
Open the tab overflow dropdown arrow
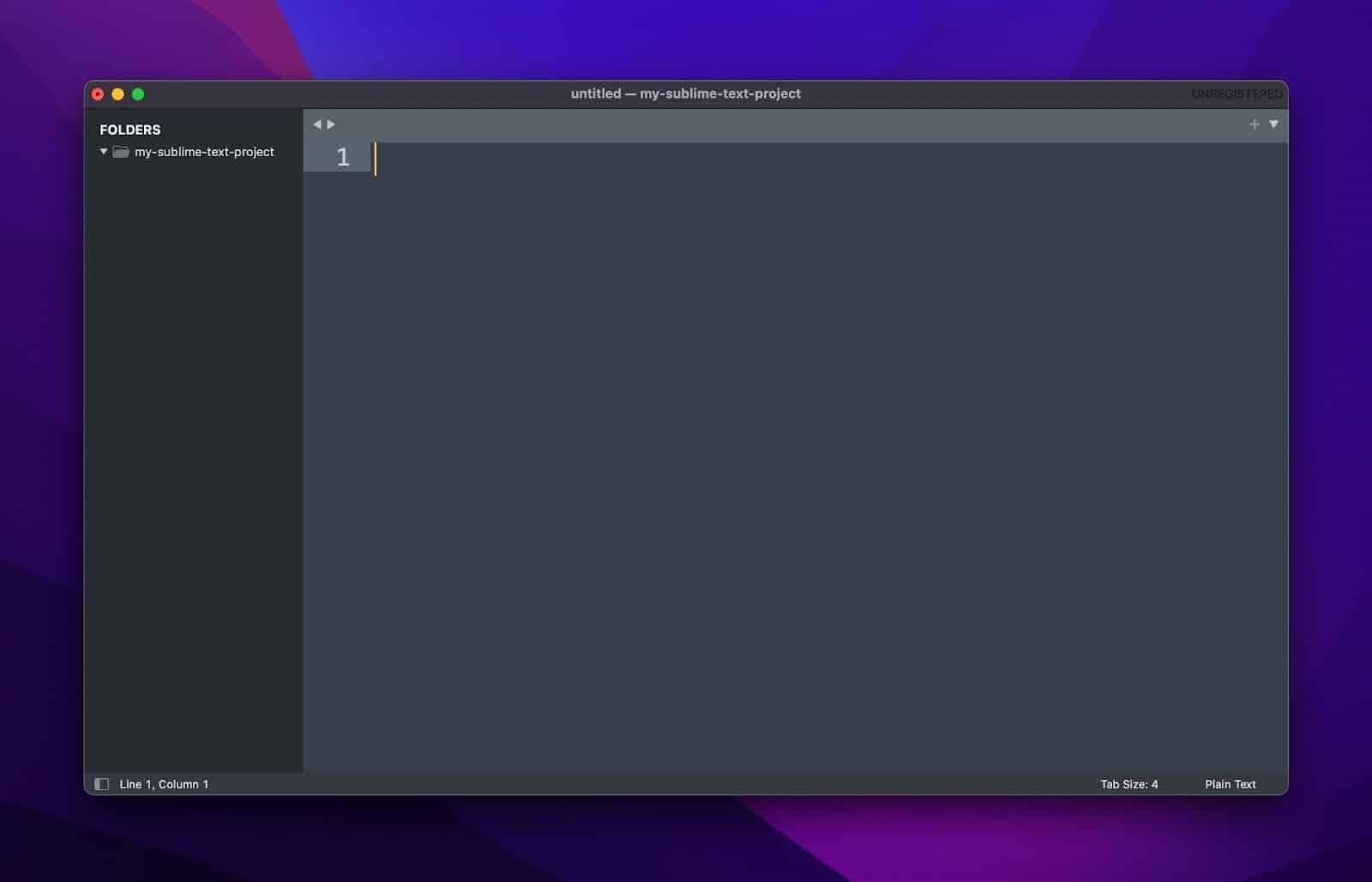[1274, 124]
